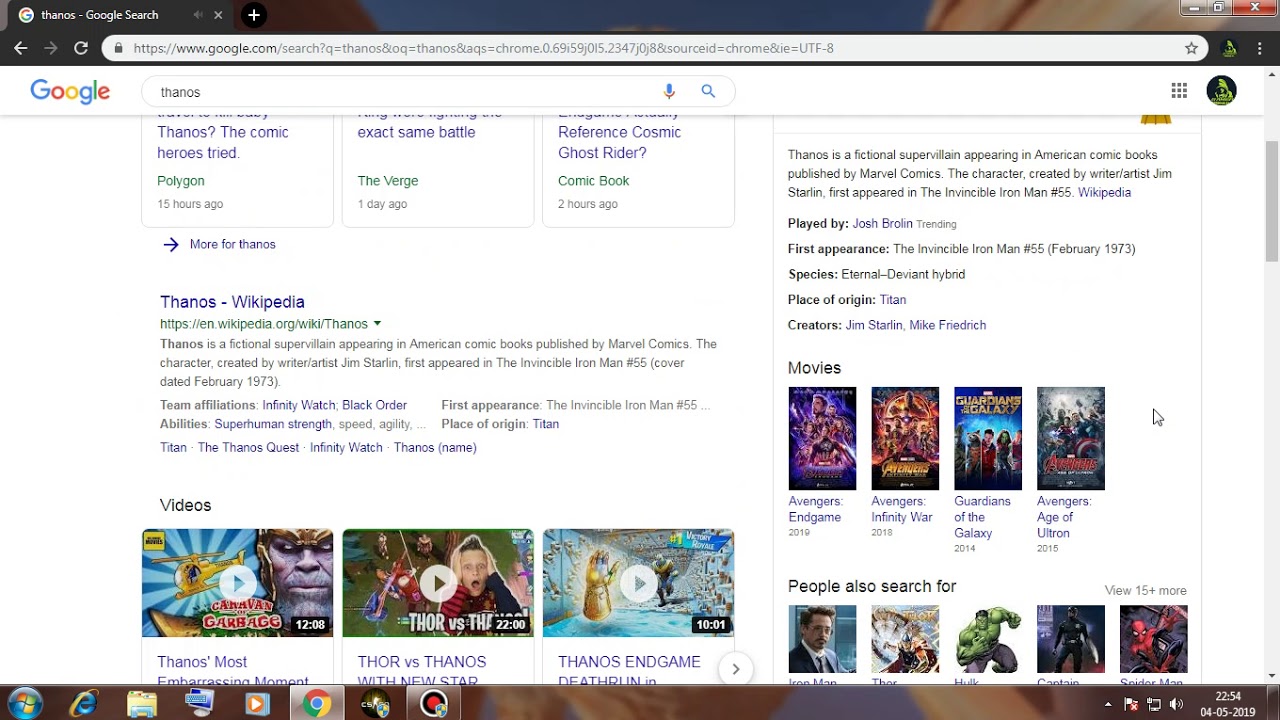The height and width of the screenshot is (720, 1280).
Task: Open the Google apps grid
Action: 1179,91
